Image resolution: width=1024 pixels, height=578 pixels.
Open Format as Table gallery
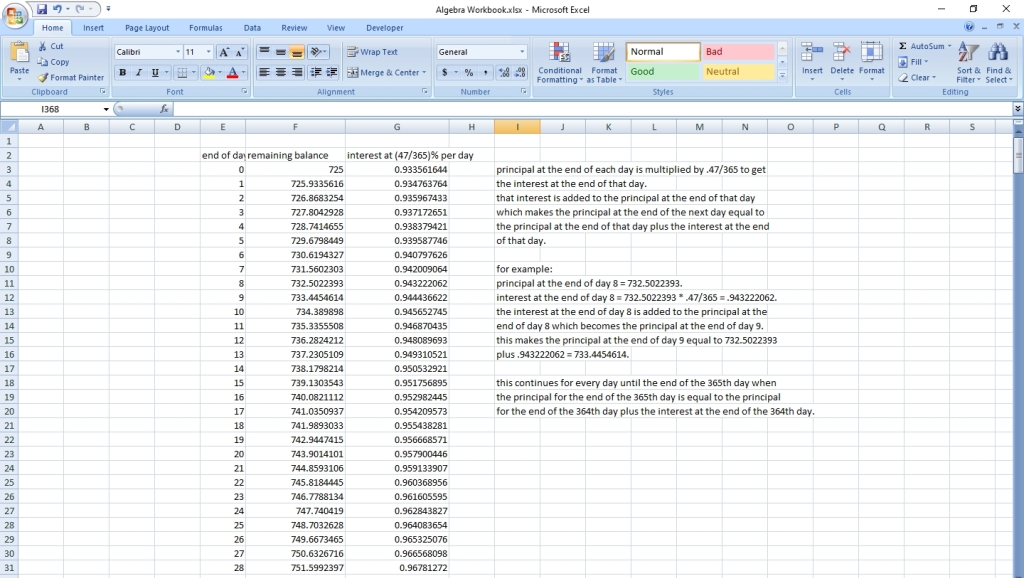[x=604, y=63]
